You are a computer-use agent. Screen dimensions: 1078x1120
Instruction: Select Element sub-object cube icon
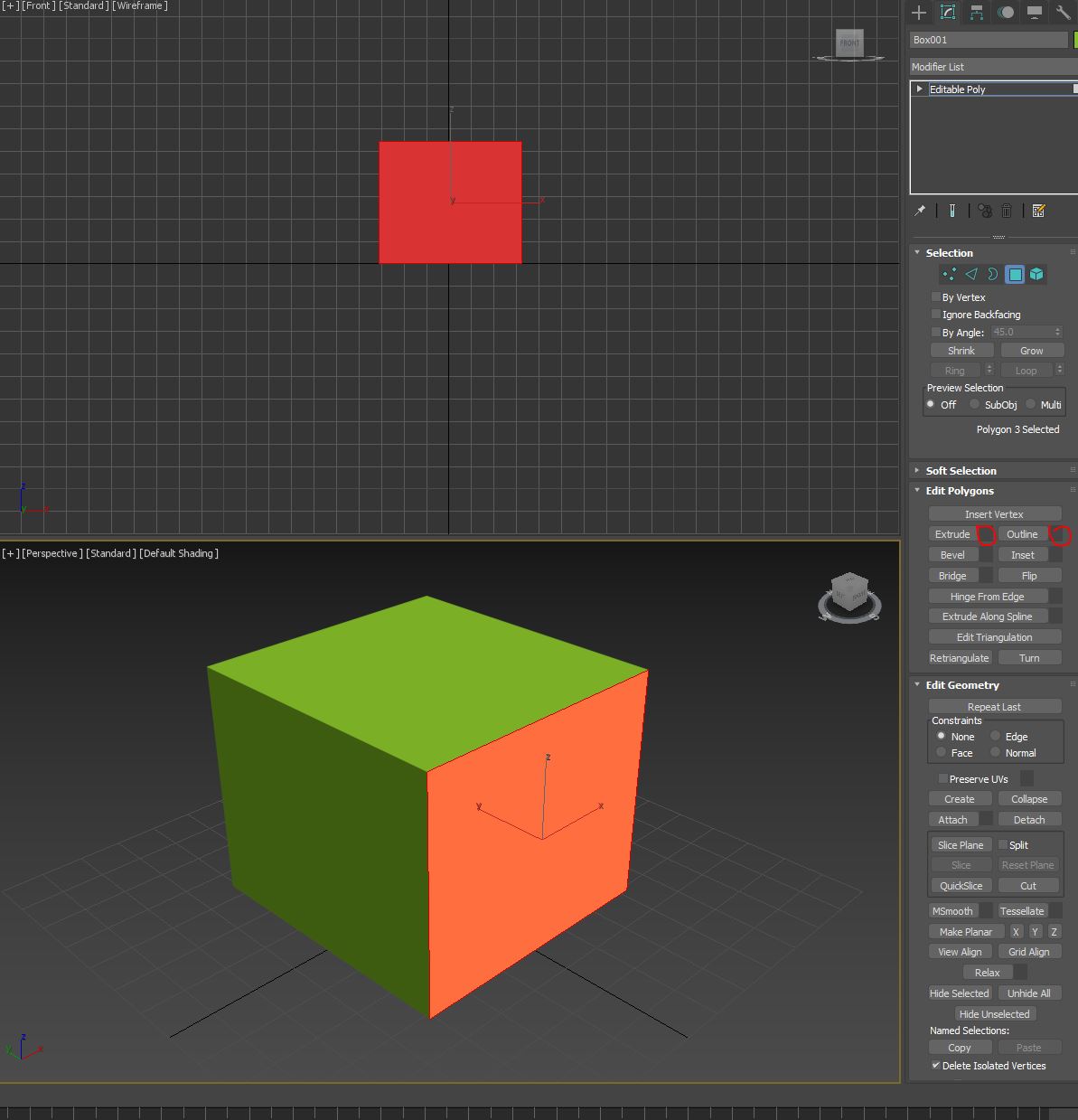[x=1036, y=275]
